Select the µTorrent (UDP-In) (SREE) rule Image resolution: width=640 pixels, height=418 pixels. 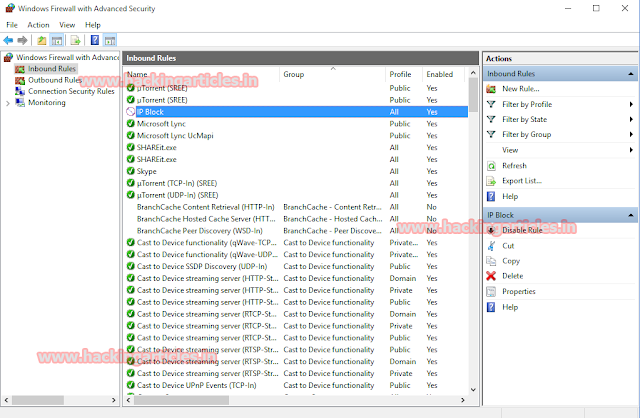(297, 195)
